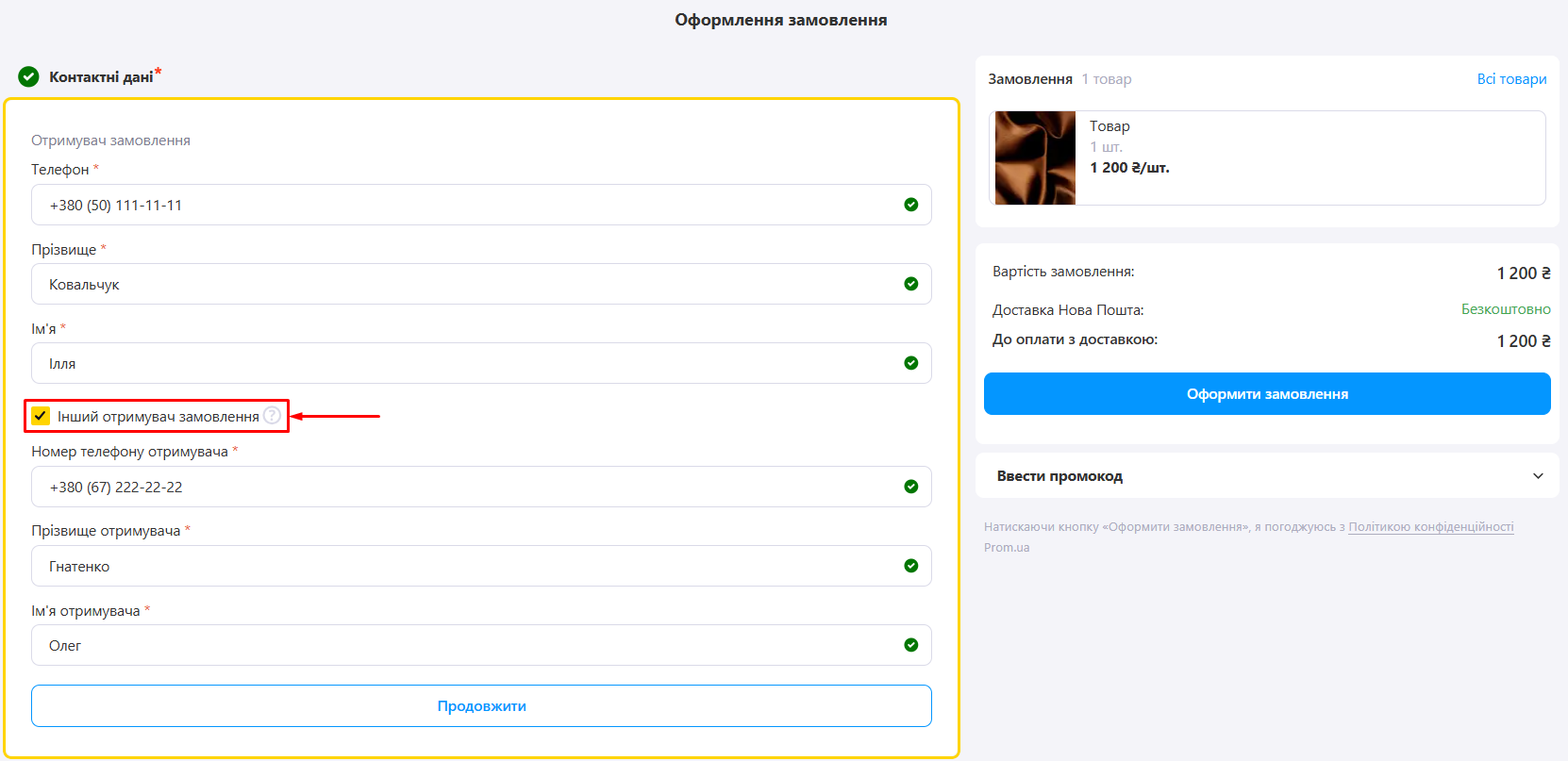Click the green checkmark beside Контактні дані
1568x761 pixels.
coord(28,76)
